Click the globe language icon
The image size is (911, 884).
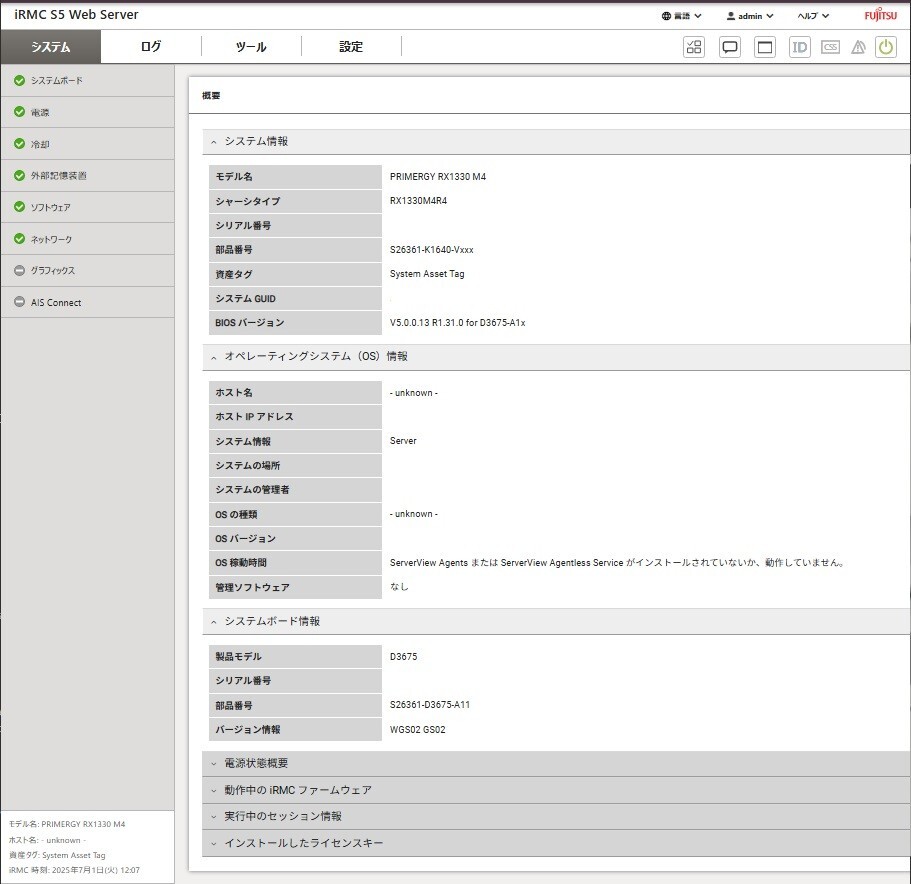point(666,16)
